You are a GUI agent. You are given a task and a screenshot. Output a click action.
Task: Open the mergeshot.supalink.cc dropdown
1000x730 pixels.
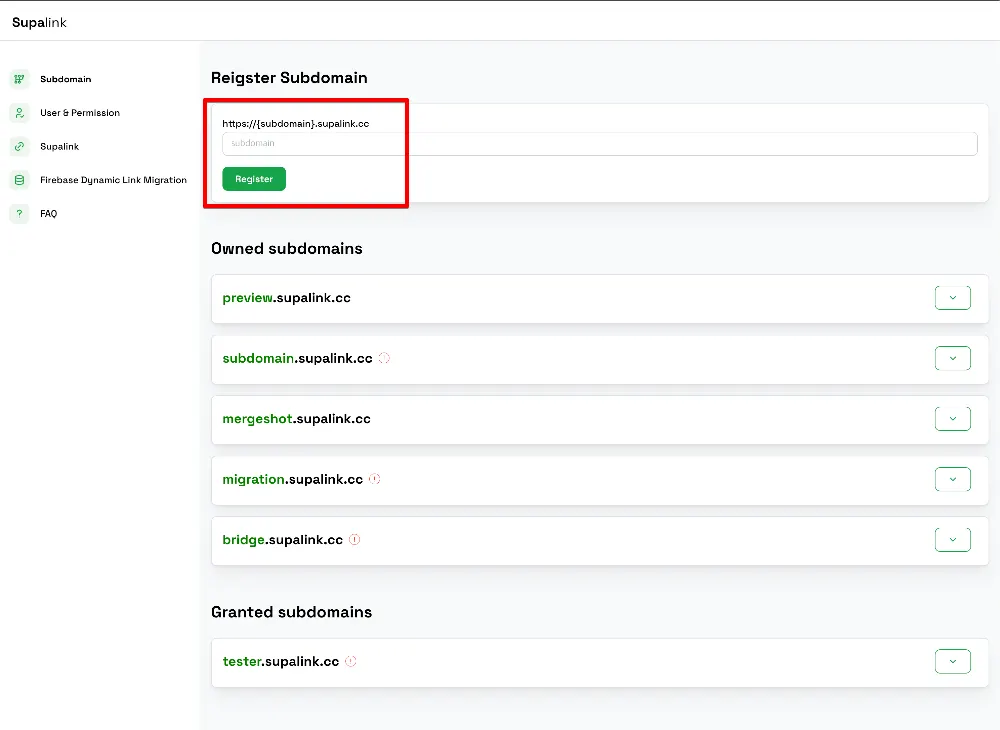coord(952,419)
